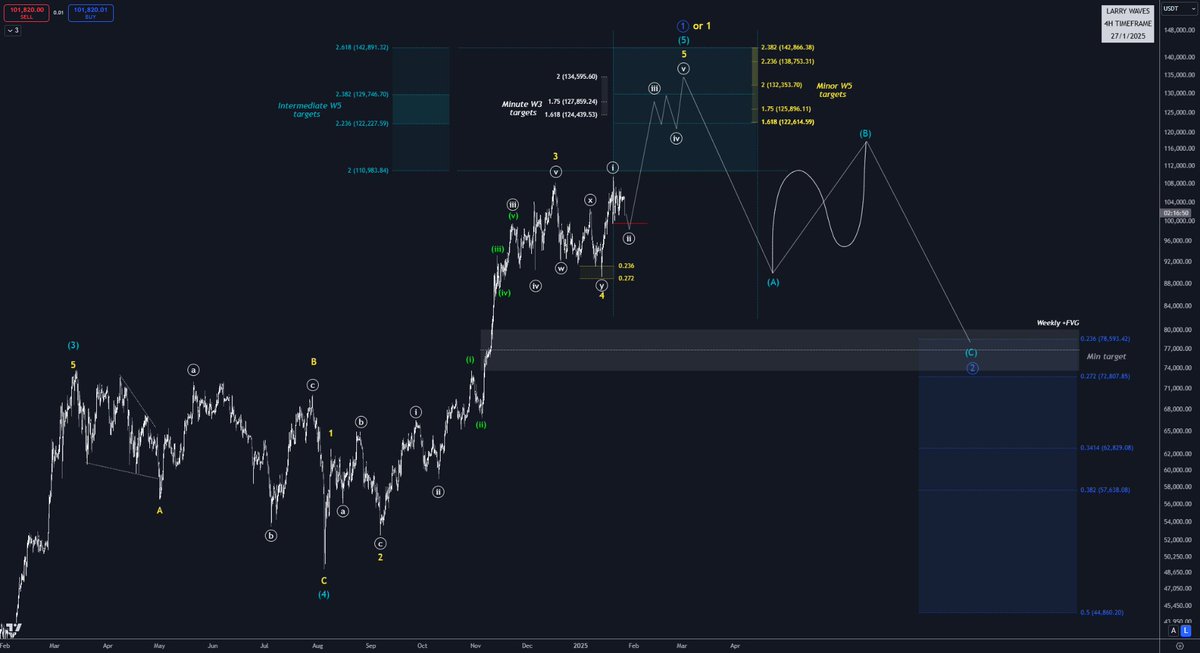Click the 'Nov' label on time axis
This screenshot has height=653, width=1200.
tap(476, 646)
